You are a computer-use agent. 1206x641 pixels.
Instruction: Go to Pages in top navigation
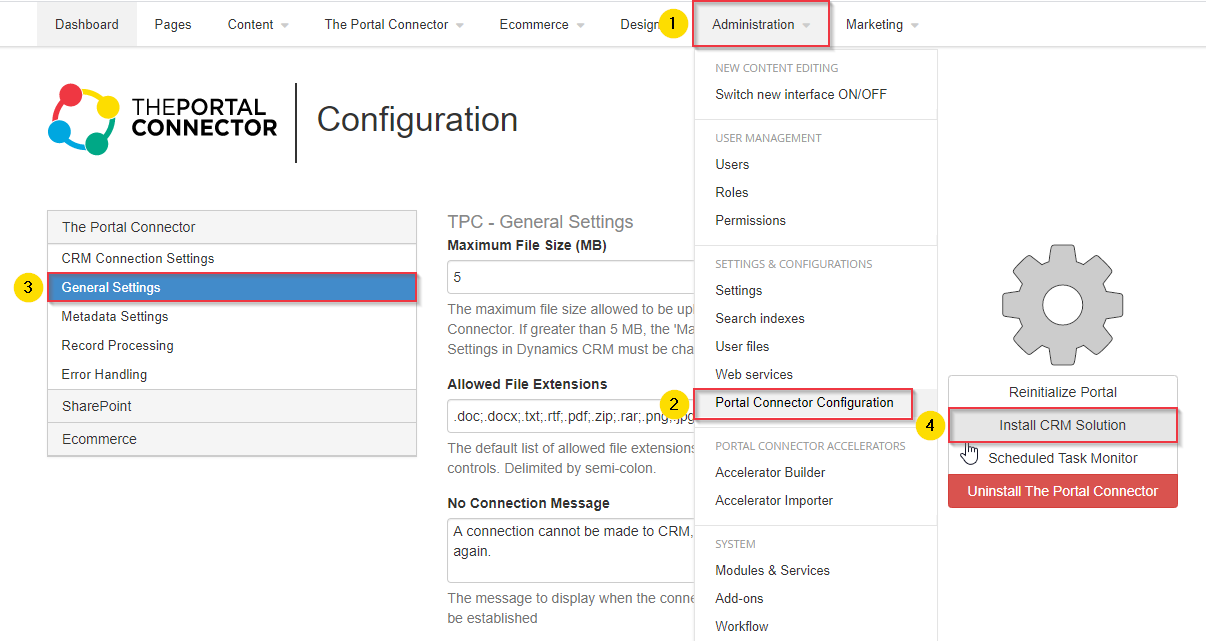tap(173, 24)
